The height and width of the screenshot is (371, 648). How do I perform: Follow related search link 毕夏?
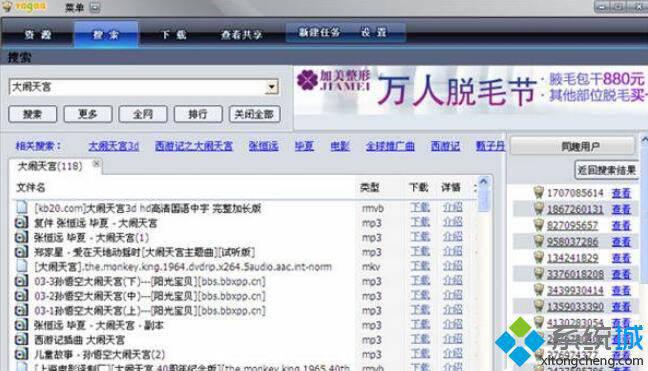coord(304,146)
